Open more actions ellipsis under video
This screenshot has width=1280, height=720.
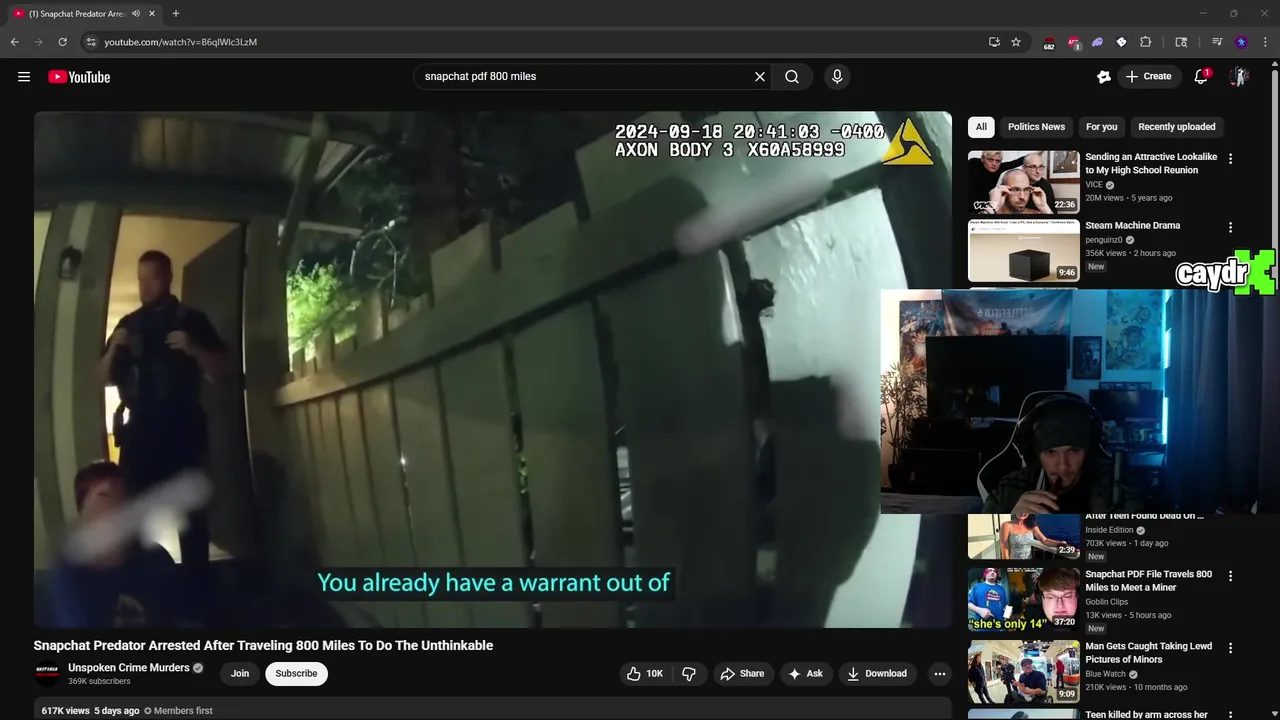point(940,674)
